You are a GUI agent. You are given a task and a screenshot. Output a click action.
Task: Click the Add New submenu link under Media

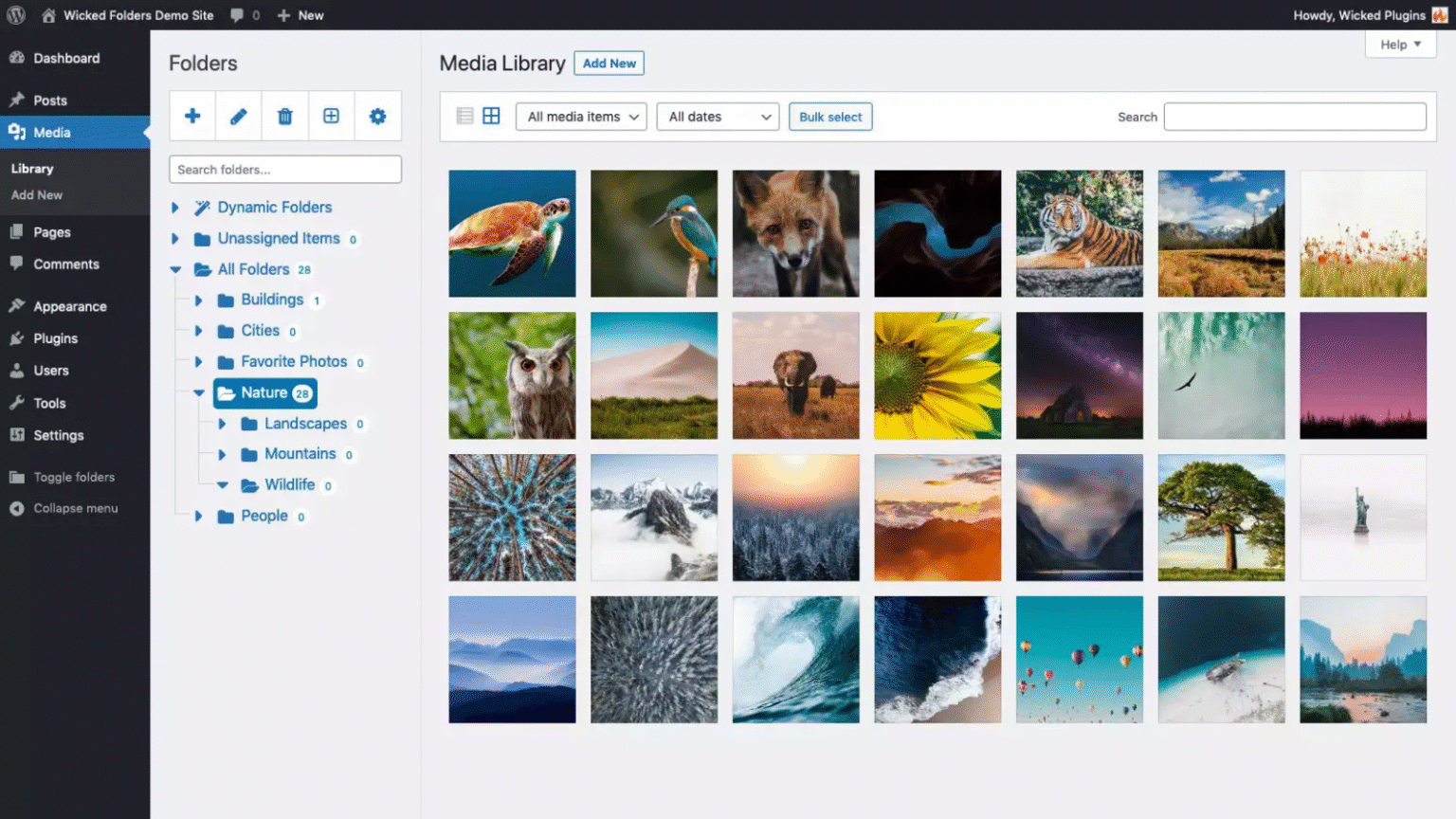click(37, 195)
